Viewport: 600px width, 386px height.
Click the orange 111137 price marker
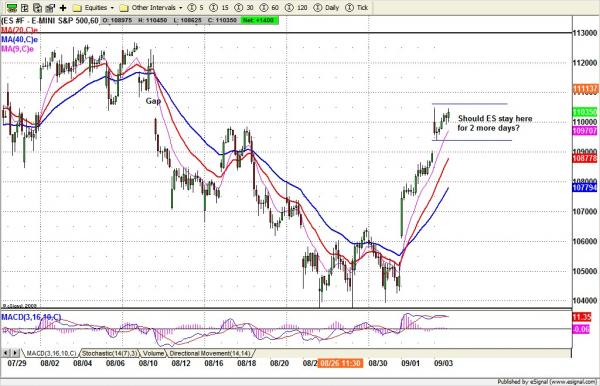tap(585, 89)
